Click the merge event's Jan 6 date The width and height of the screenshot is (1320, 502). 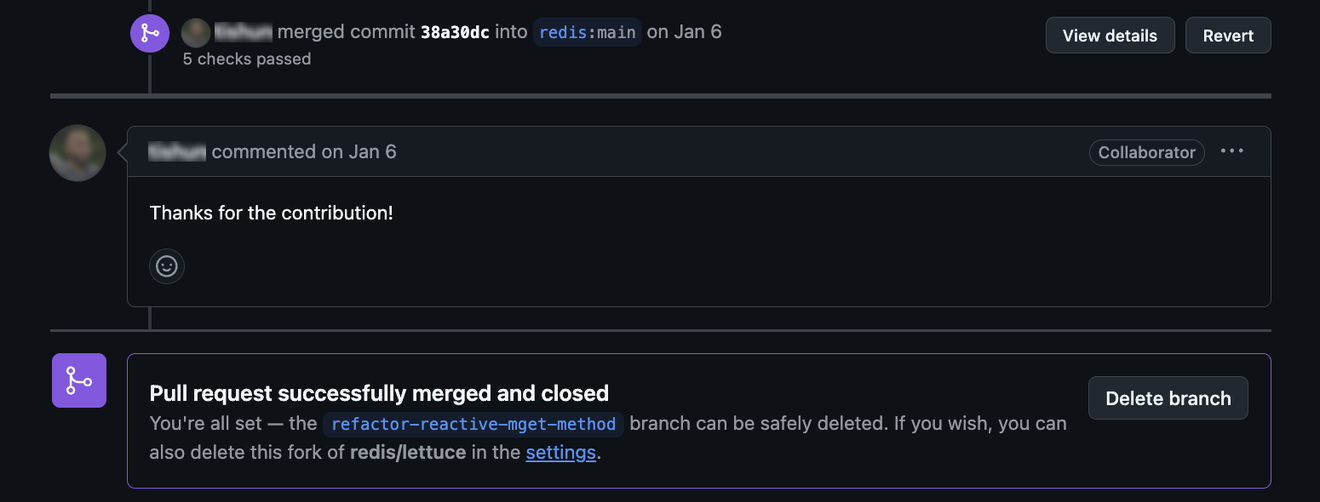pyautogui.click(x=698, y=32)
